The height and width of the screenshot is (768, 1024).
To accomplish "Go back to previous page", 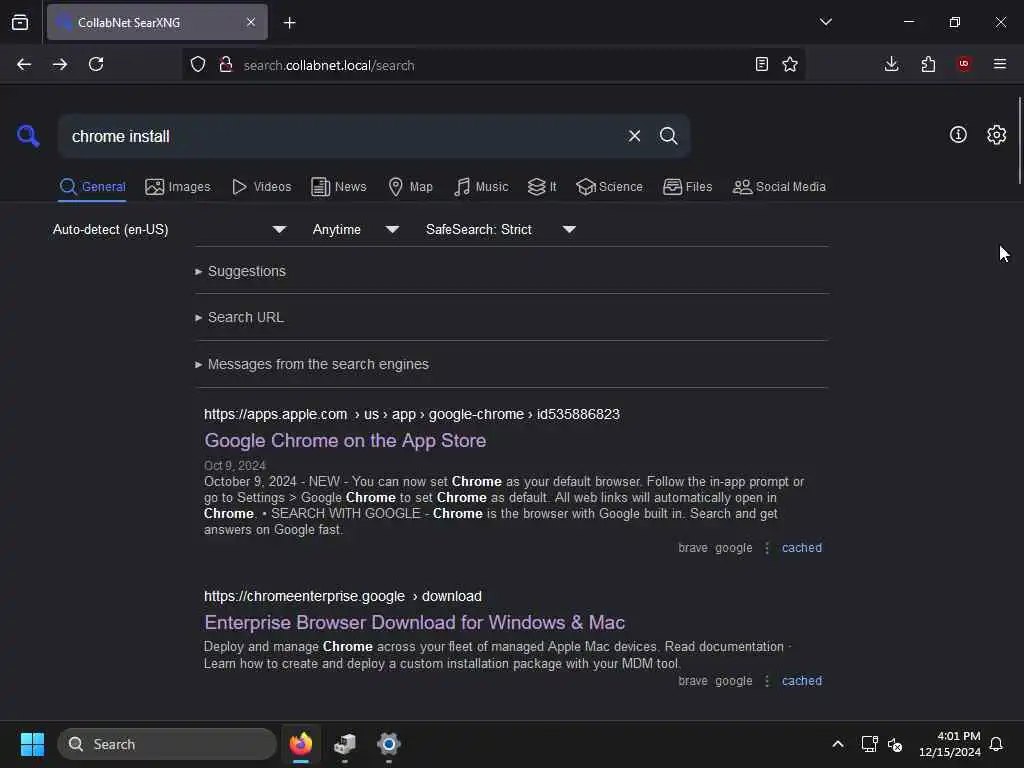I will [24, 64].
